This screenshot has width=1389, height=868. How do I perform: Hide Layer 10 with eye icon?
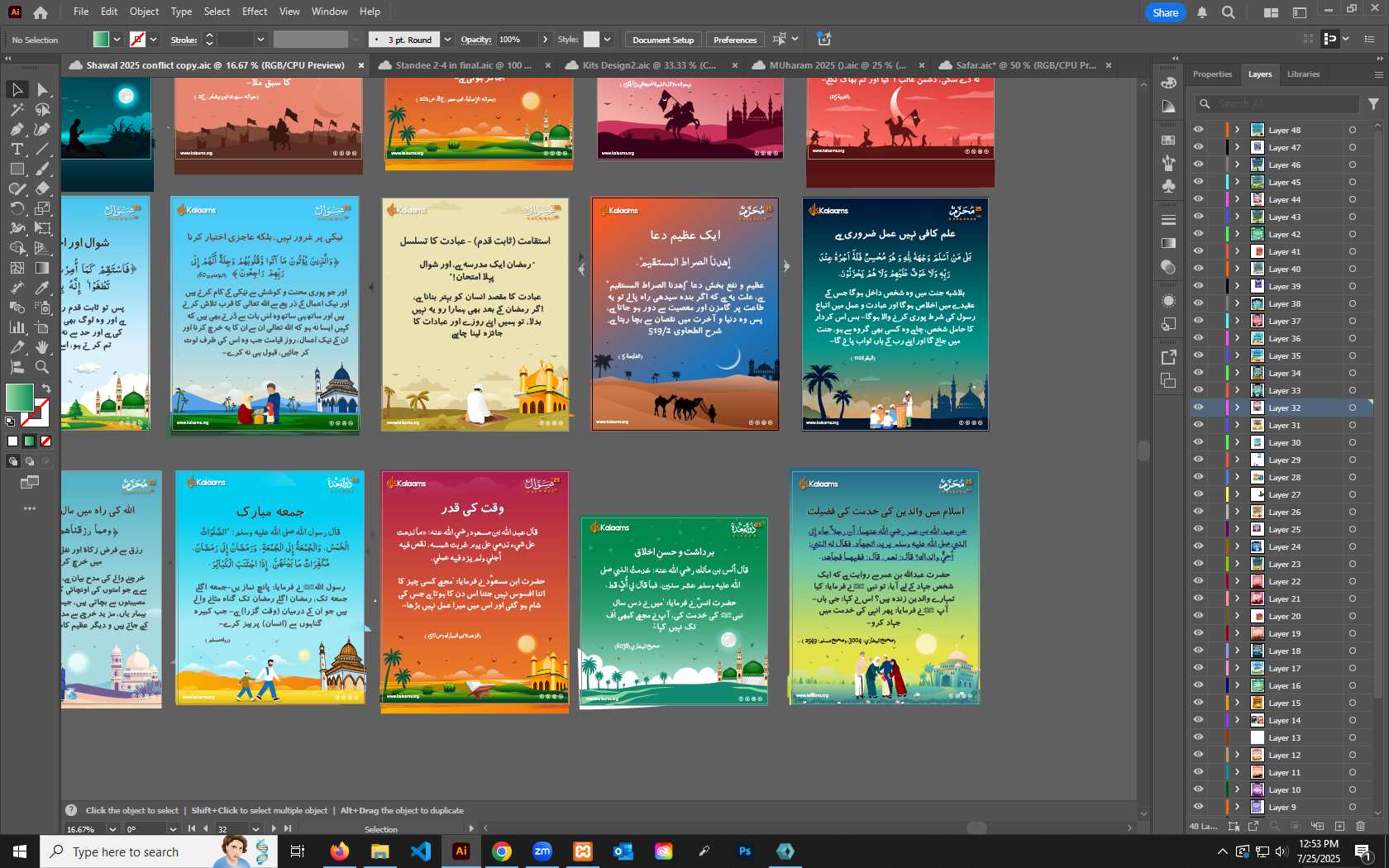(x=1198, y=789)
